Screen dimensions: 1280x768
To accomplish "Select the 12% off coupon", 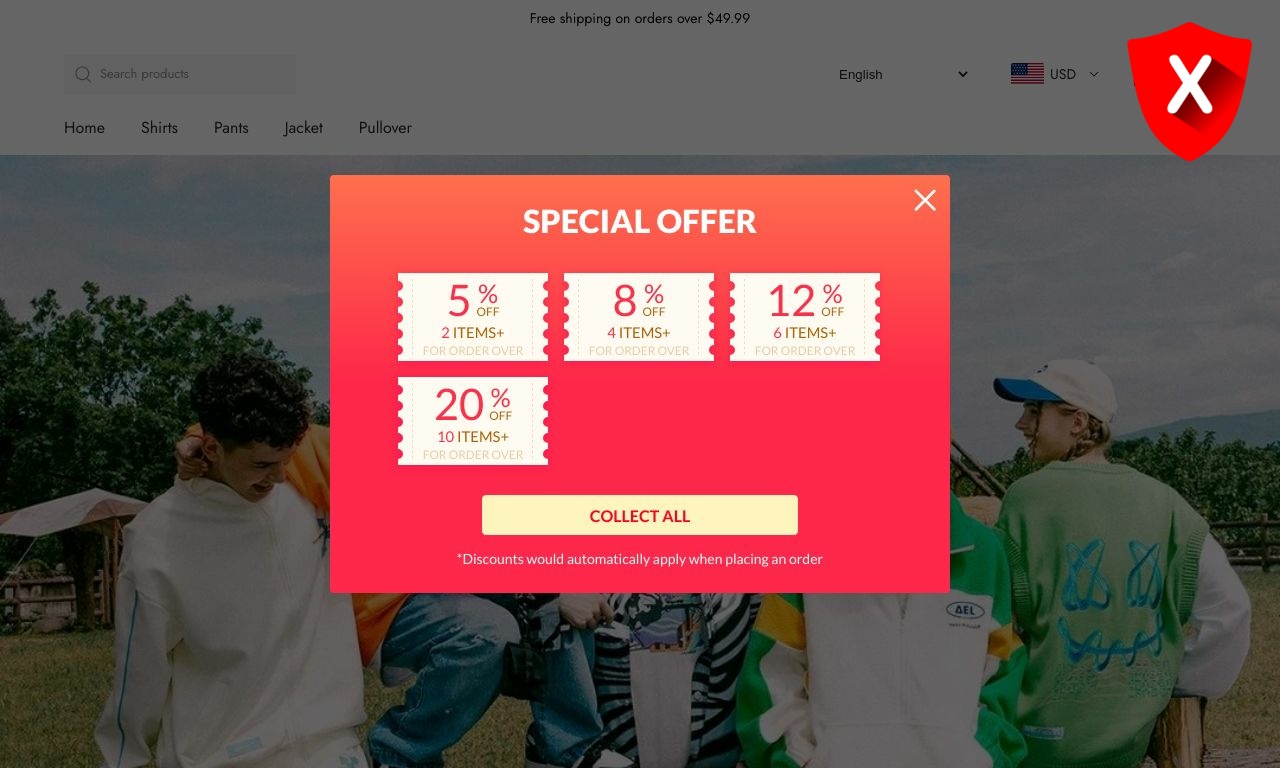I will [805, 317].
